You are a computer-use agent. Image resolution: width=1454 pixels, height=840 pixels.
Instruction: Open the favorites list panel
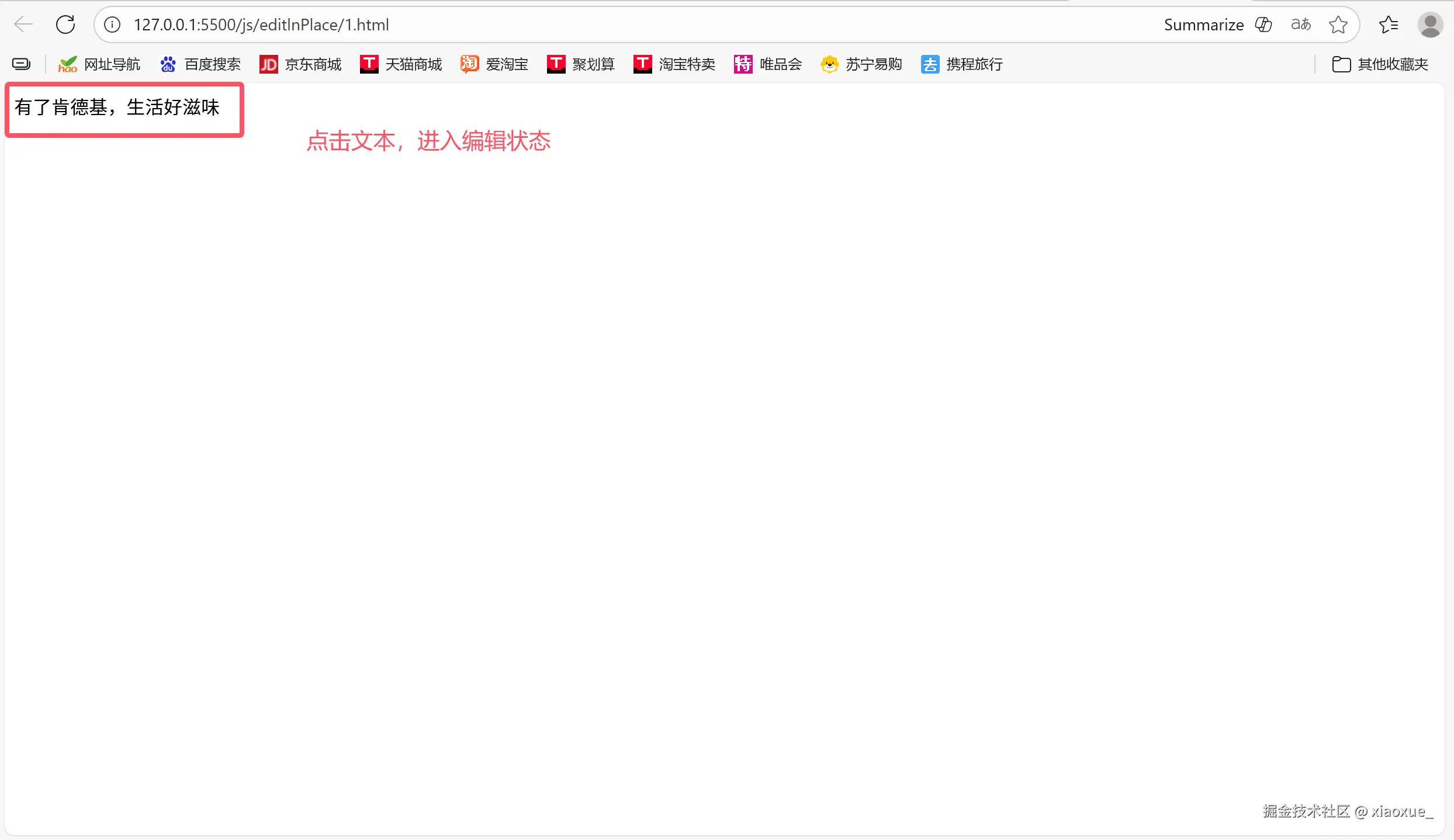(x=1389, y=25)
